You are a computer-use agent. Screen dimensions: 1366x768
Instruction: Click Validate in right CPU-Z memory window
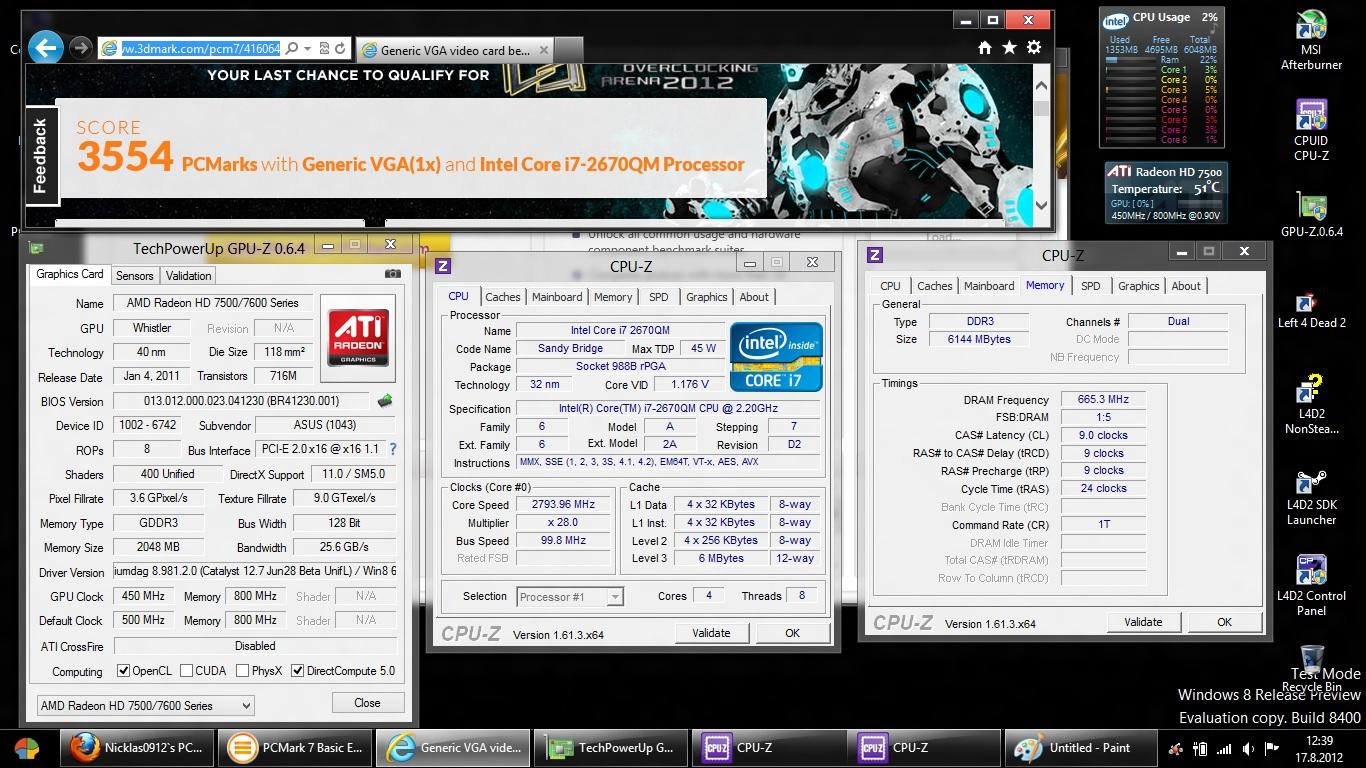pyautogui.click(x=1143, y=622)
